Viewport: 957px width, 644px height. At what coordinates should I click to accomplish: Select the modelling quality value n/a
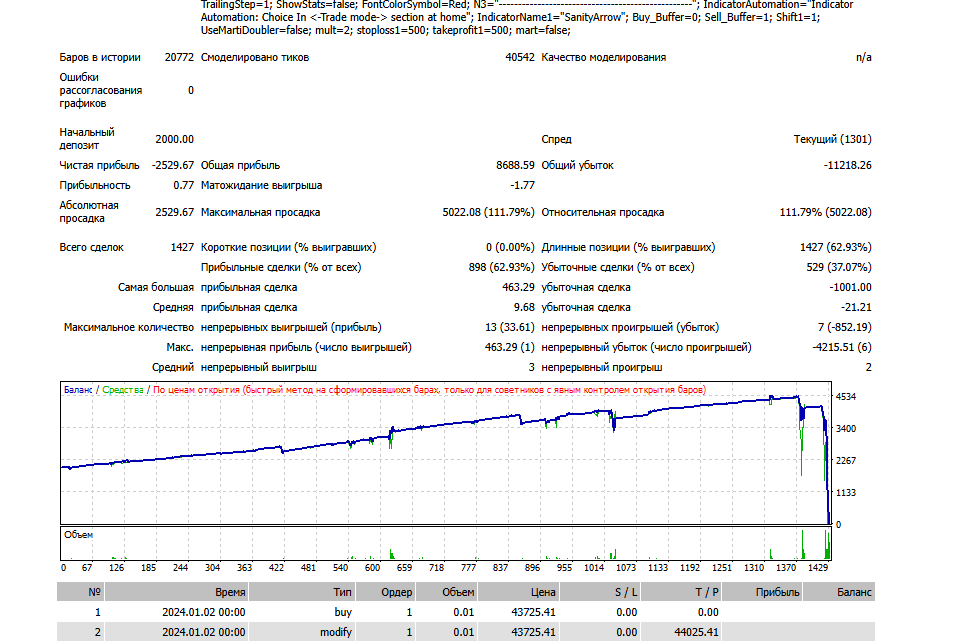point(864,57)
